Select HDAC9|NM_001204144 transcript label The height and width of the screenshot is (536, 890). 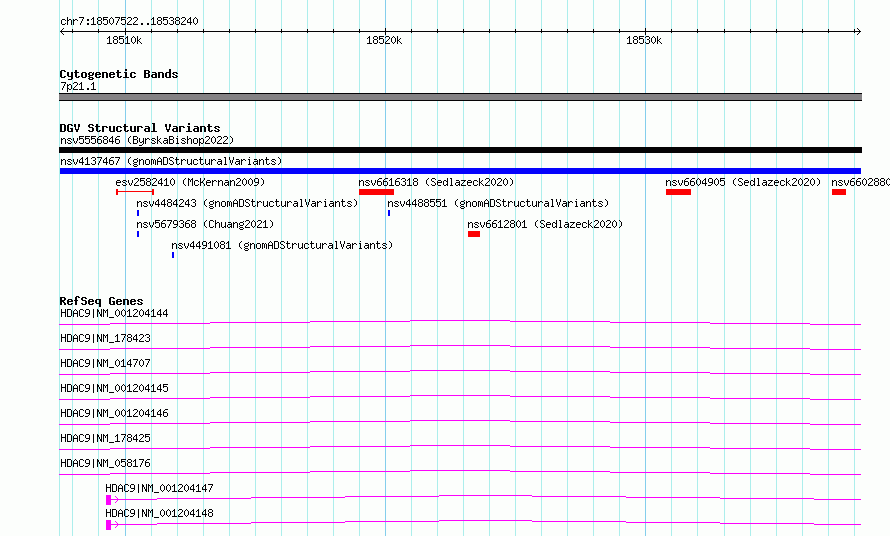[x=114, y=313]
